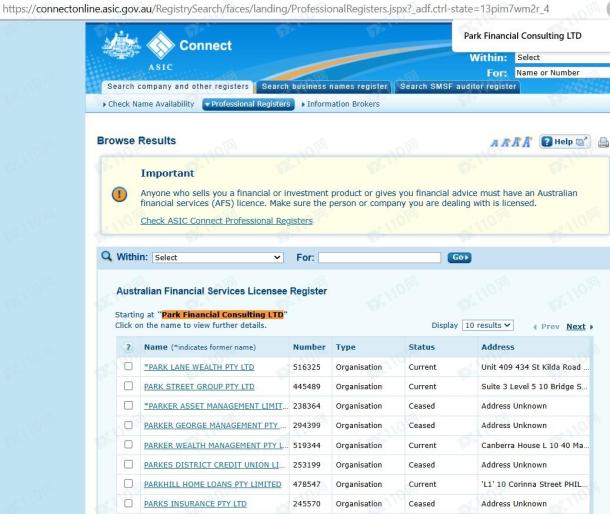Image resolution: width=610 pixels, height=514 pixels.
Task: Open PARK LANE WEALTH PTY LTD details
Action: (x=199, y=367)
